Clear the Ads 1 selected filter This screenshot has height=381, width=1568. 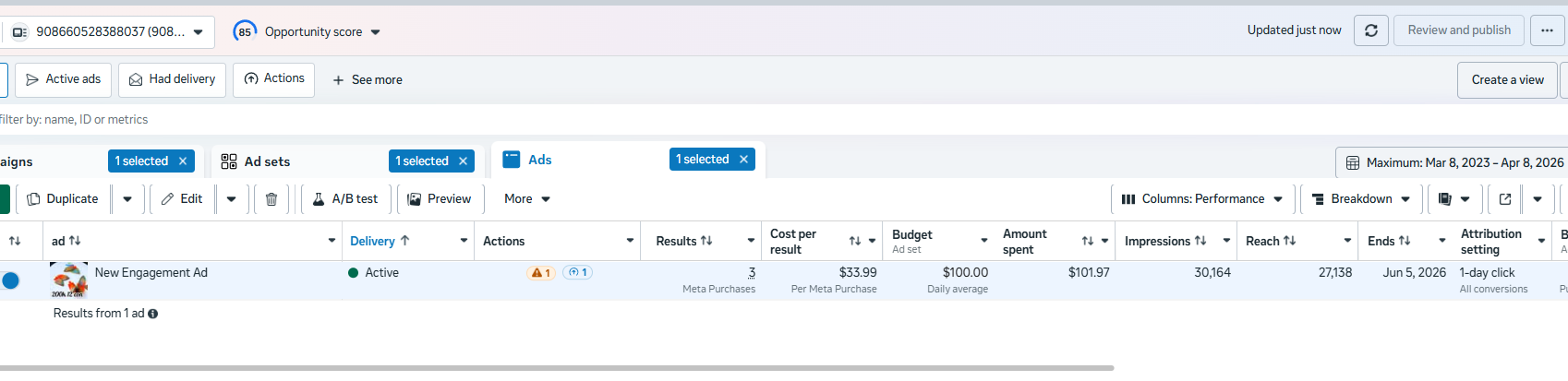click(743, 160)
